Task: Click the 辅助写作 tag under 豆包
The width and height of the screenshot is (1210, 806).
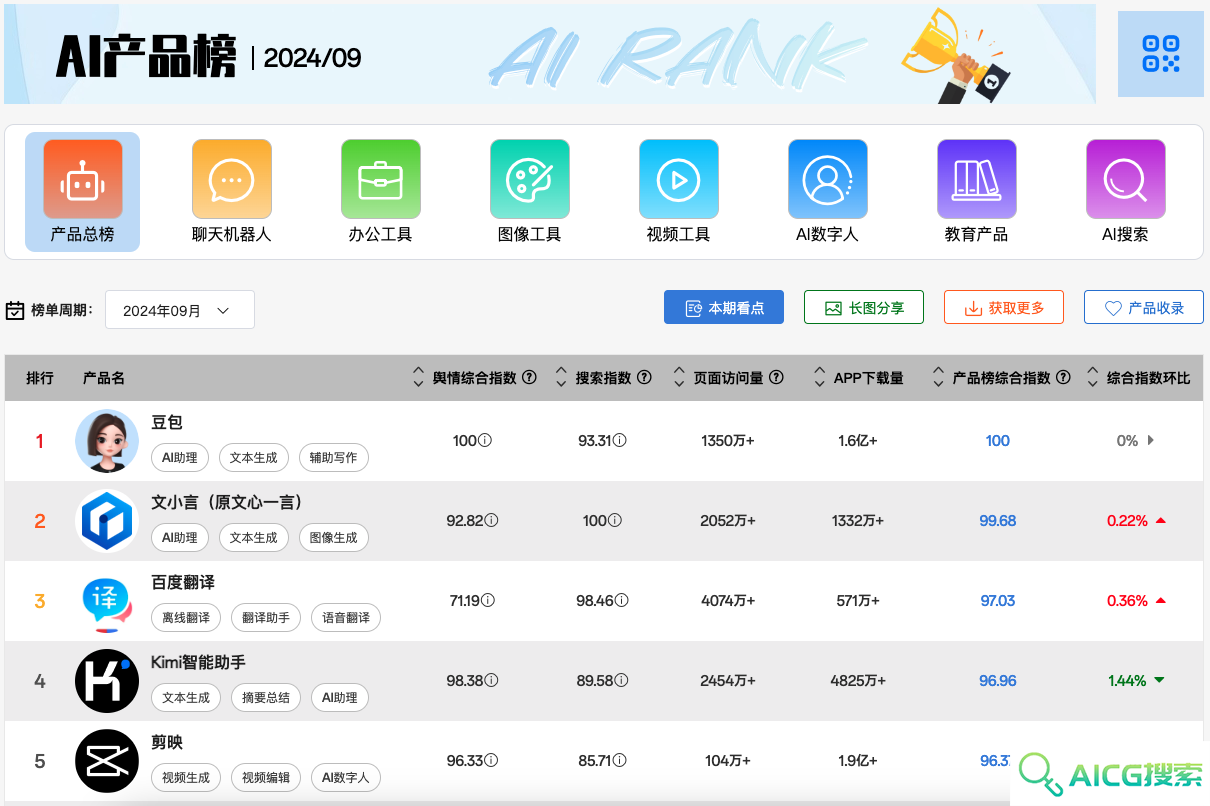Action: tap(334, 458)
